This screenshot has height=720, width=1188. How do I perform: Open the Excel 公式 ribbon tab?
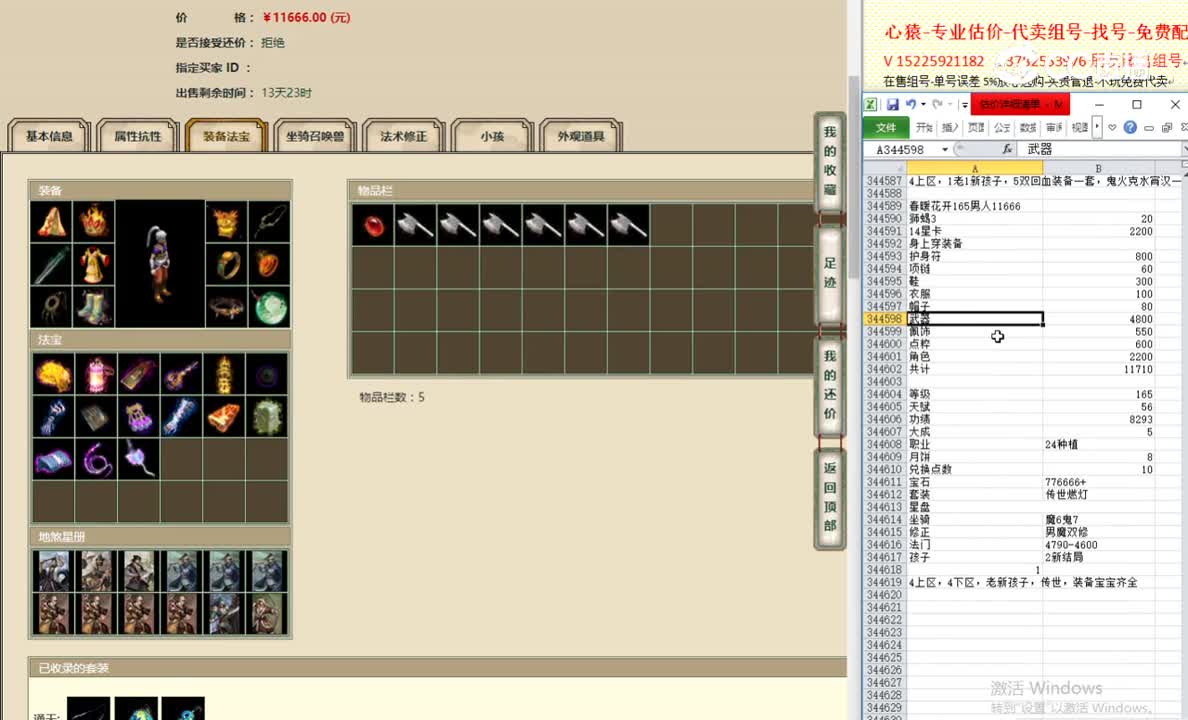pos(1002,127)
